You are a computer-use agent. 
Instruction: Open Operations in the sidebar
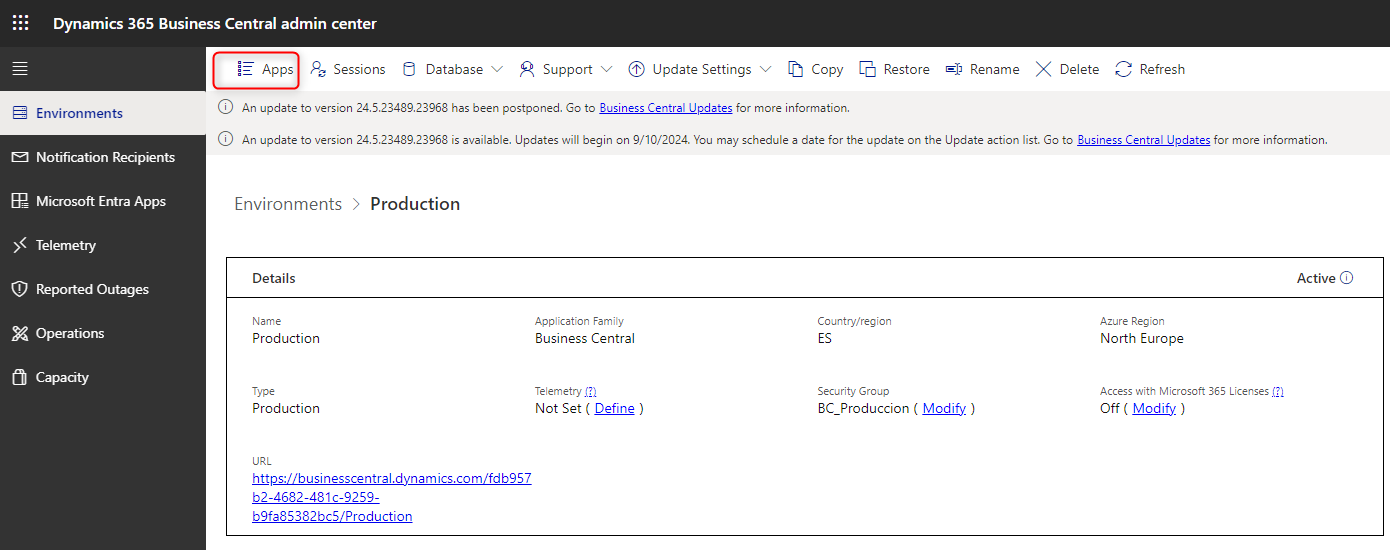click(103, 333)
